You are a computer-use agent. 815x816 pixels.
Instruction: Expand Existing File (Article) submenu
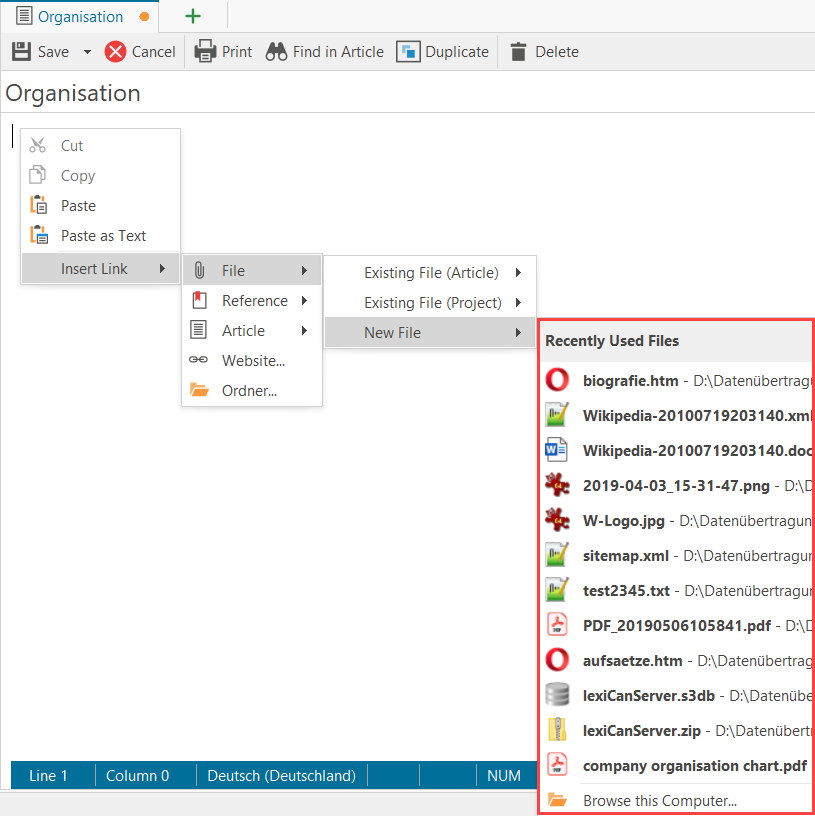[430, 273]
